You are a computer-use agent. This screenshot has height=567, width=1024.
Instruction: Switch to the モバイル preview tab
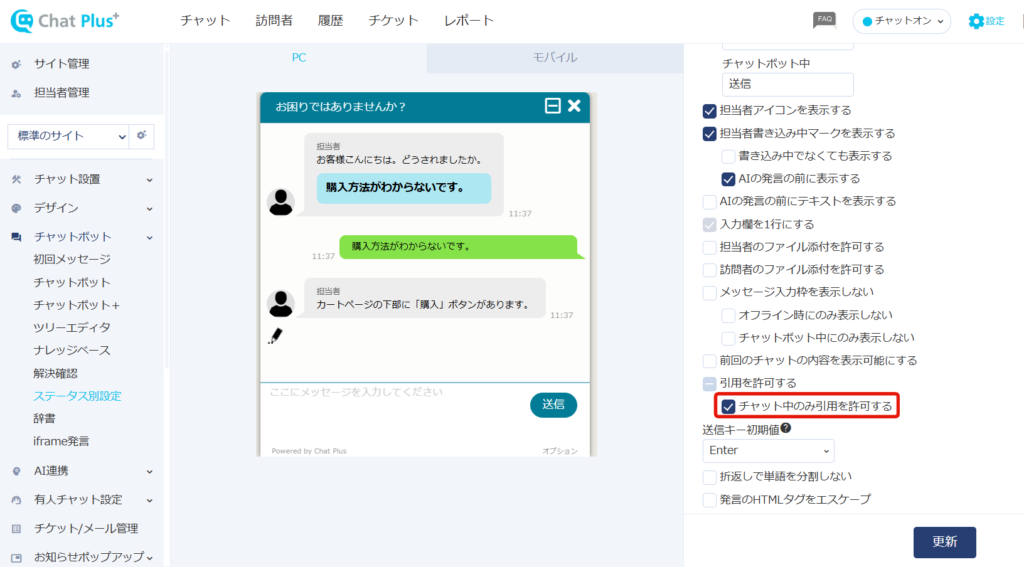(554, 58)
